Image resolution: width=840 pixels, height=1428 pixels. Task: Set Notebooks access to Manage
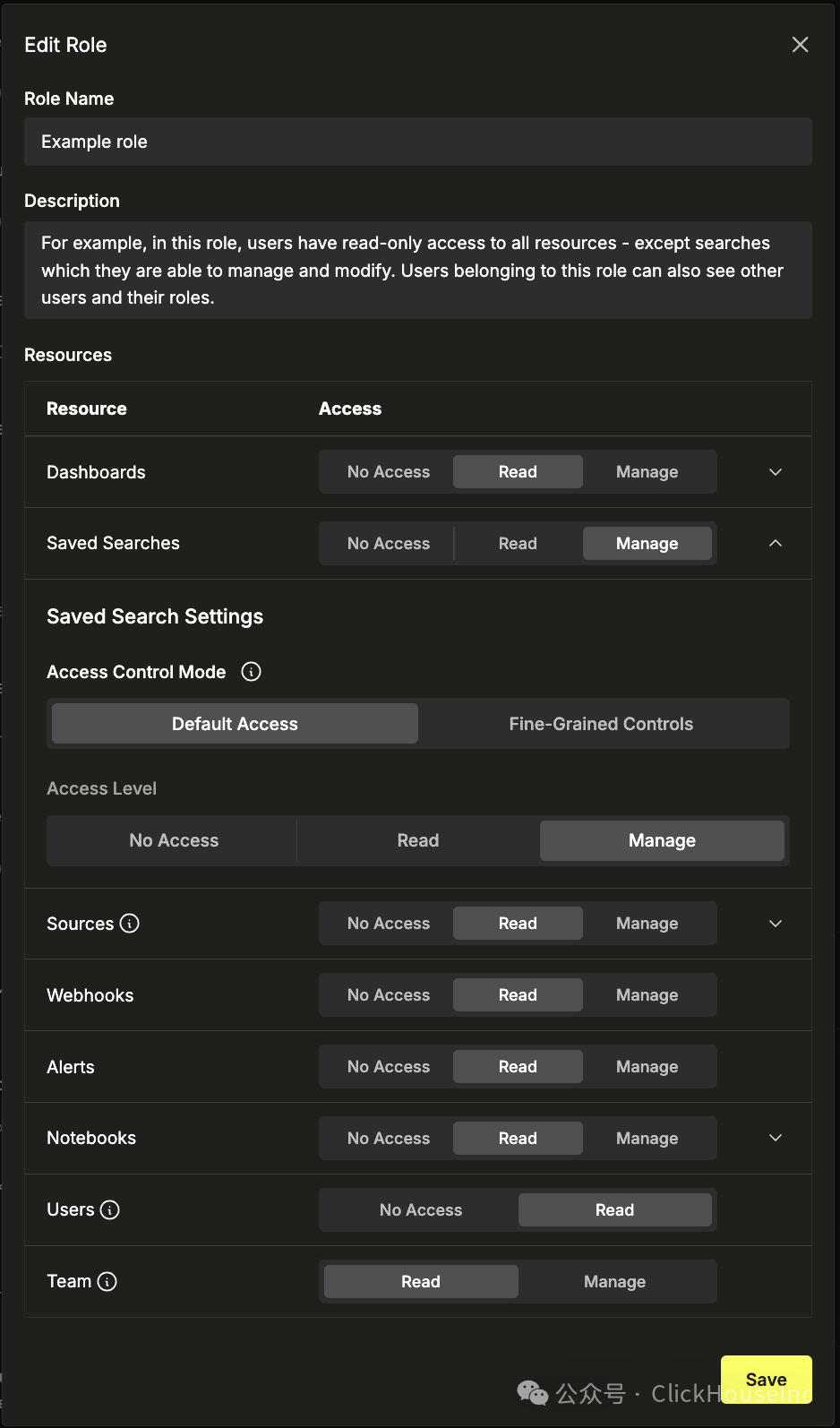[x=647, y=1139]
